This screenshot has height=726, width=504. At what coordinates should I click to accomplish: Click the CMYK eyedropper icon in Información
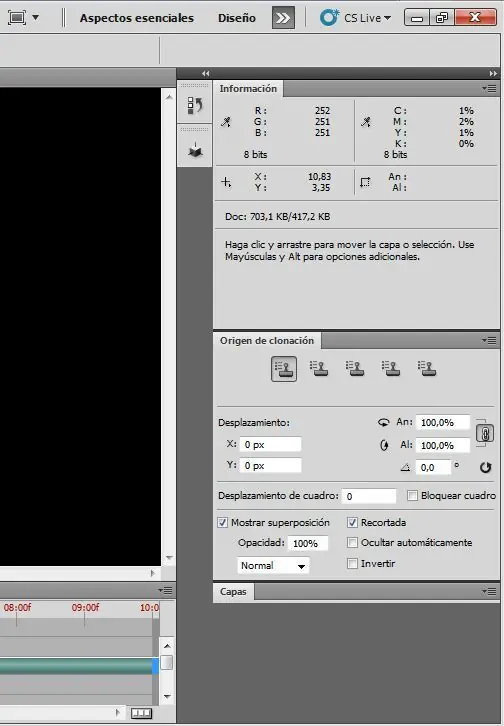[x=366, y=122]
